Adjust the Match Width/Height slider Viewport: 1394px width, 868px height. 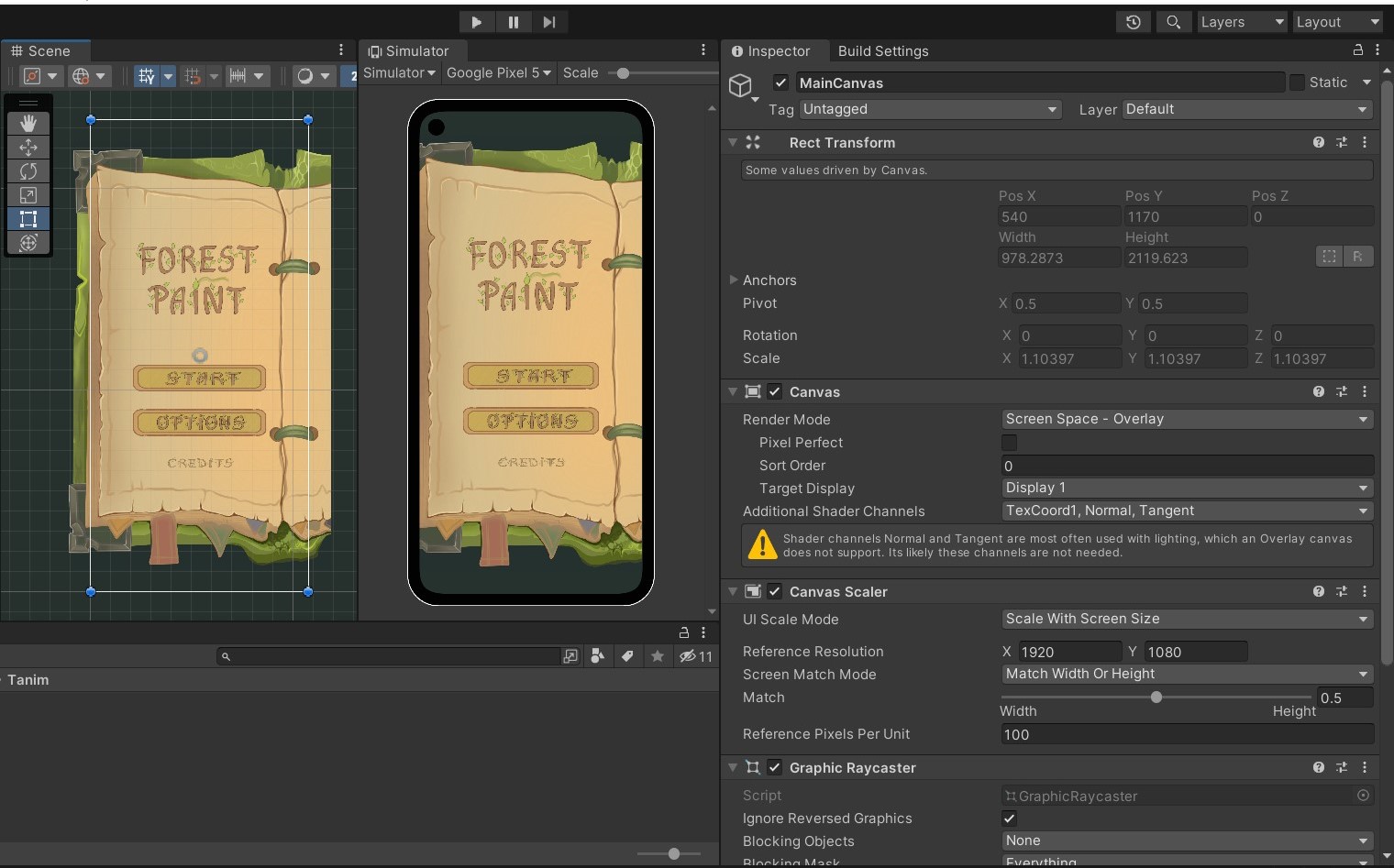click(1156, 698)
